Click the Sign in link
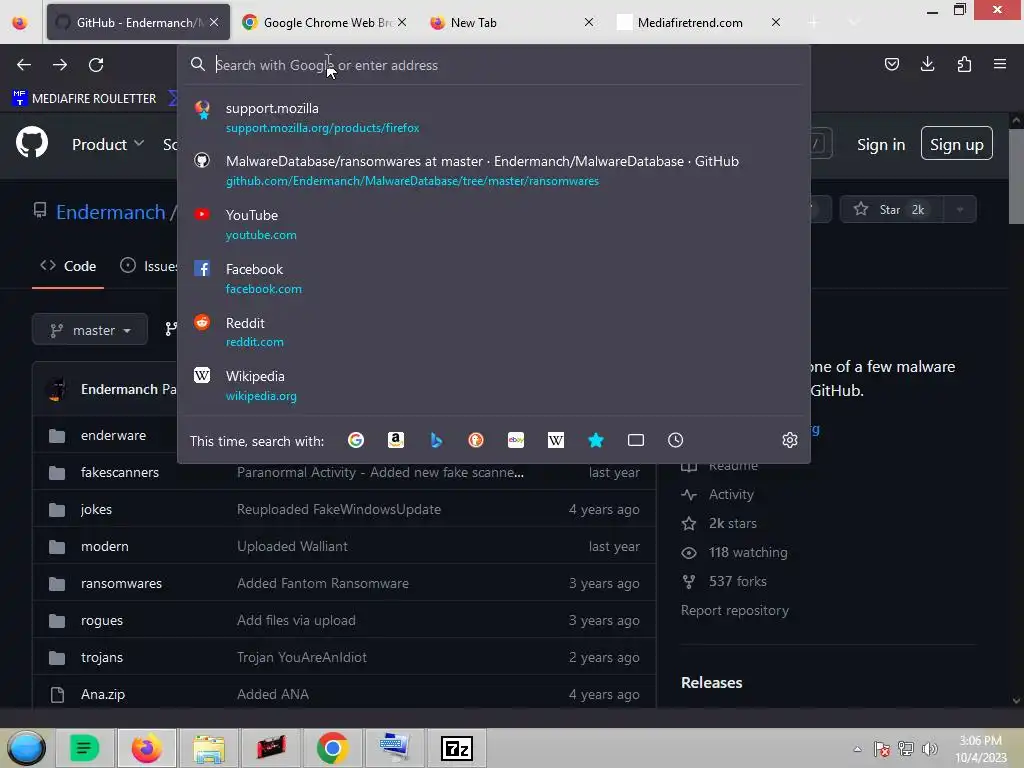Image resolution: width=1024 pixels, height=768 pixels. click(x=881, y=144)
